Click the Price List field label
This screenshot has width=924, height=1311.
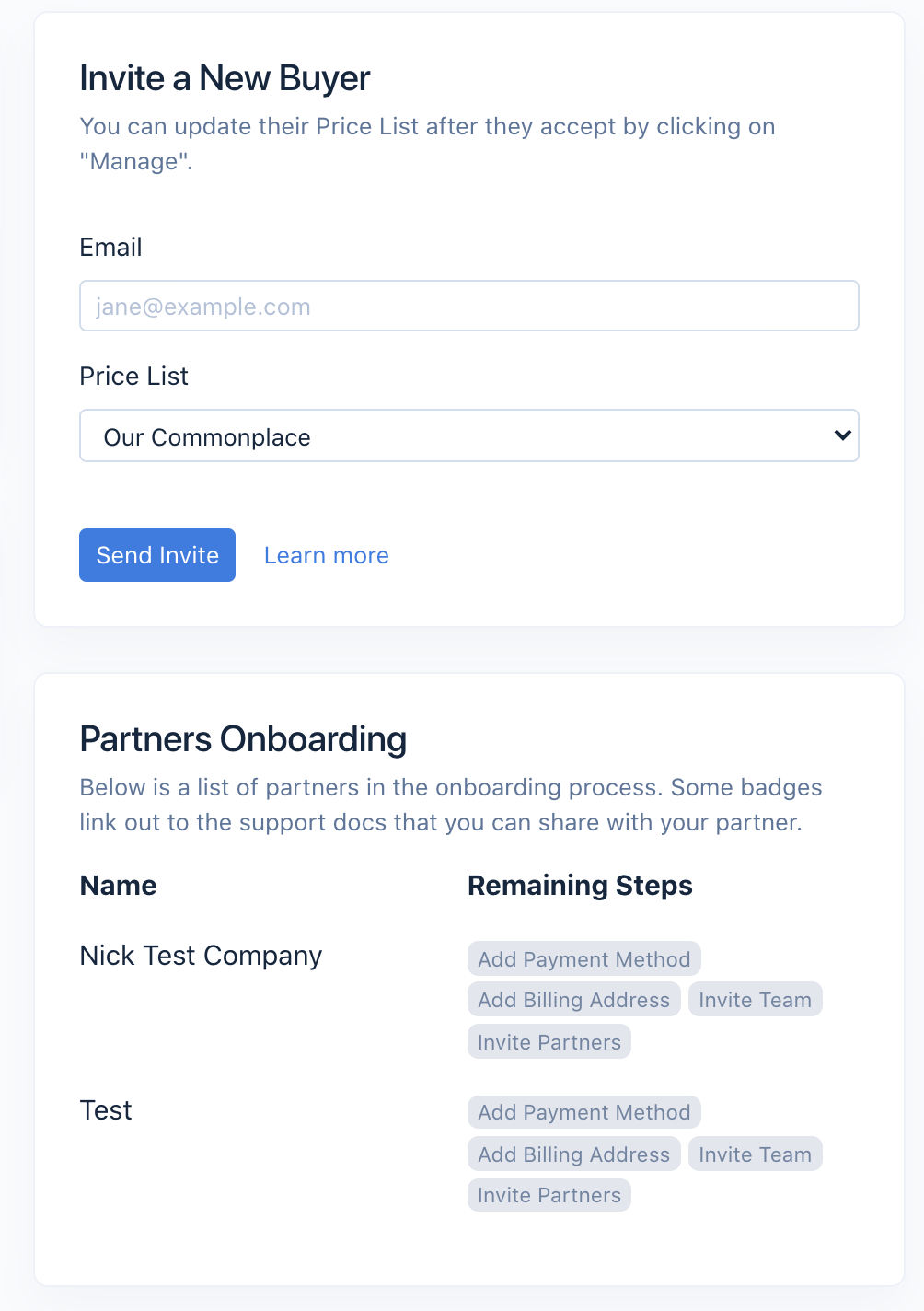(x=133, y=377)
